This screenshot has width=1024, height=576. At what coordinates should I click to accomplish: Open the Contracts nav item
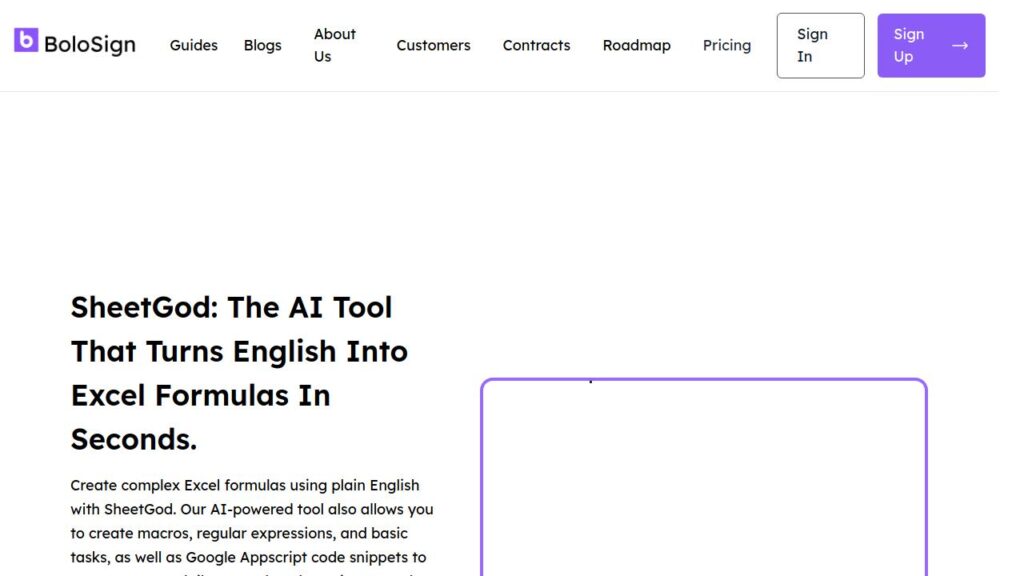tap(536, 45)
